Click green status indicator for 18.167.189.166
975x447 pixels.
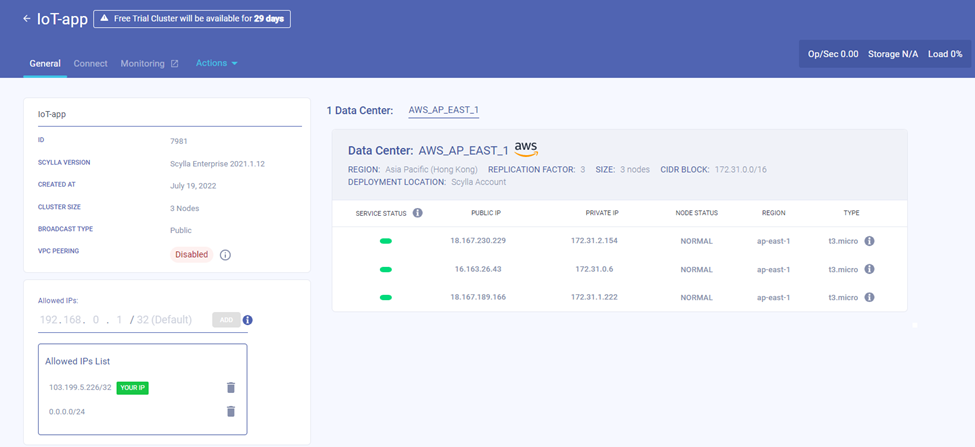pos(386,297)
